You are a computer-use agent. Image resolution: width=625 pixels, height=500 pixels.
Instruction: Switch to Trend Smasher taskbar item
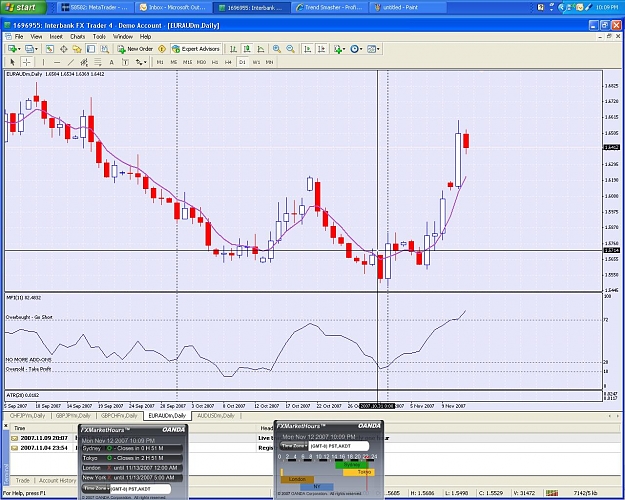point(330,7)
